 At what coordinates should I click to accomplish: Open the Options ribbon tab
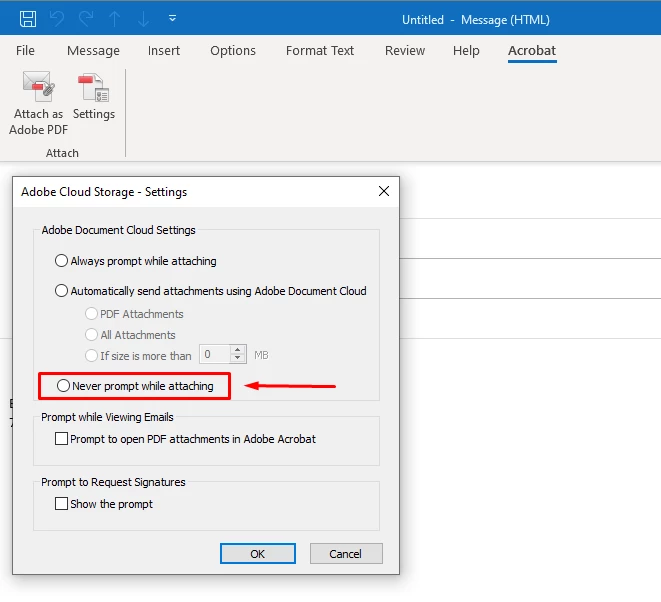coord(233,51)
